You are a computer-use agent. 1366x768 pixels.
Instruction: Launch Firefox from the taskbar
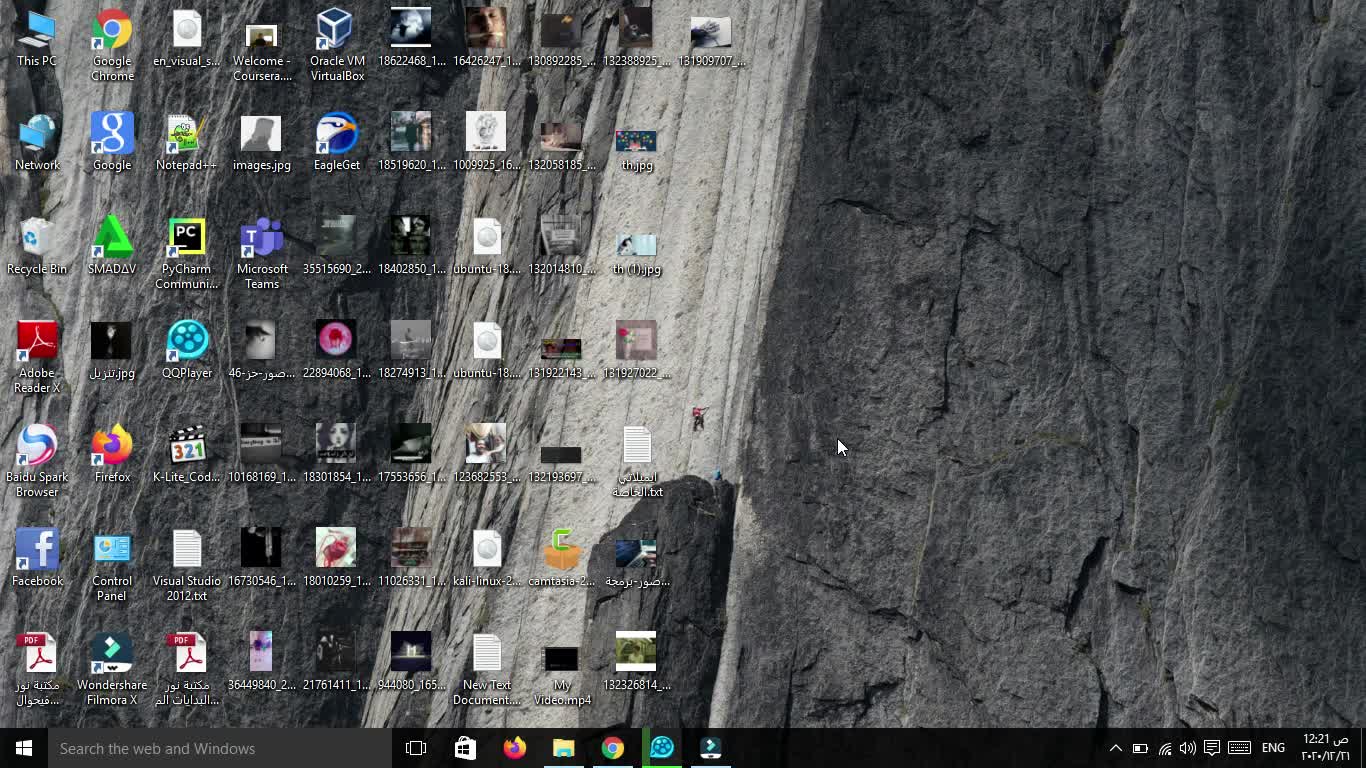514,748
